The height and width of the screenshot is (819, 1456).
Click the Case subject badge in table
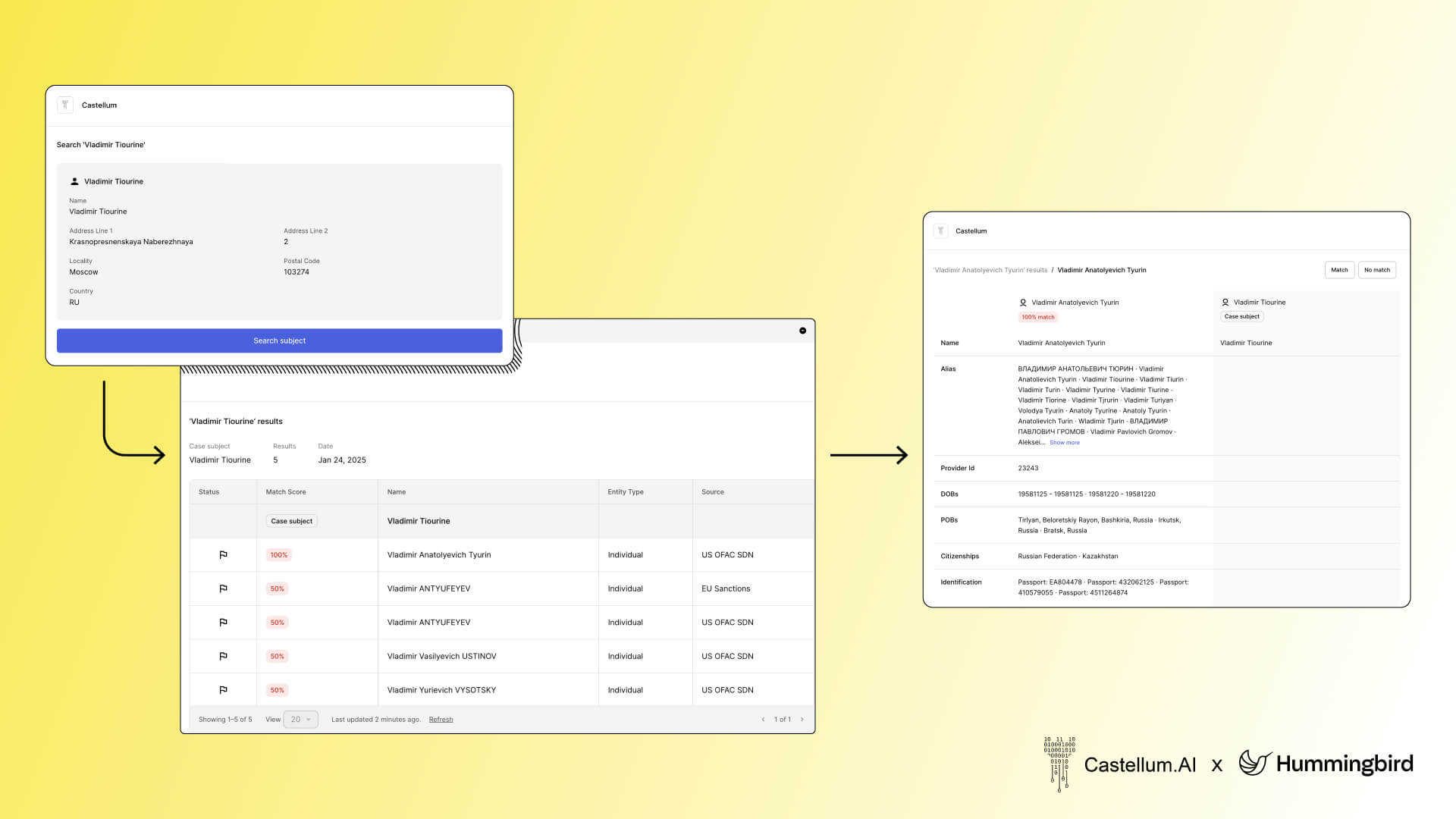point(292,521)
